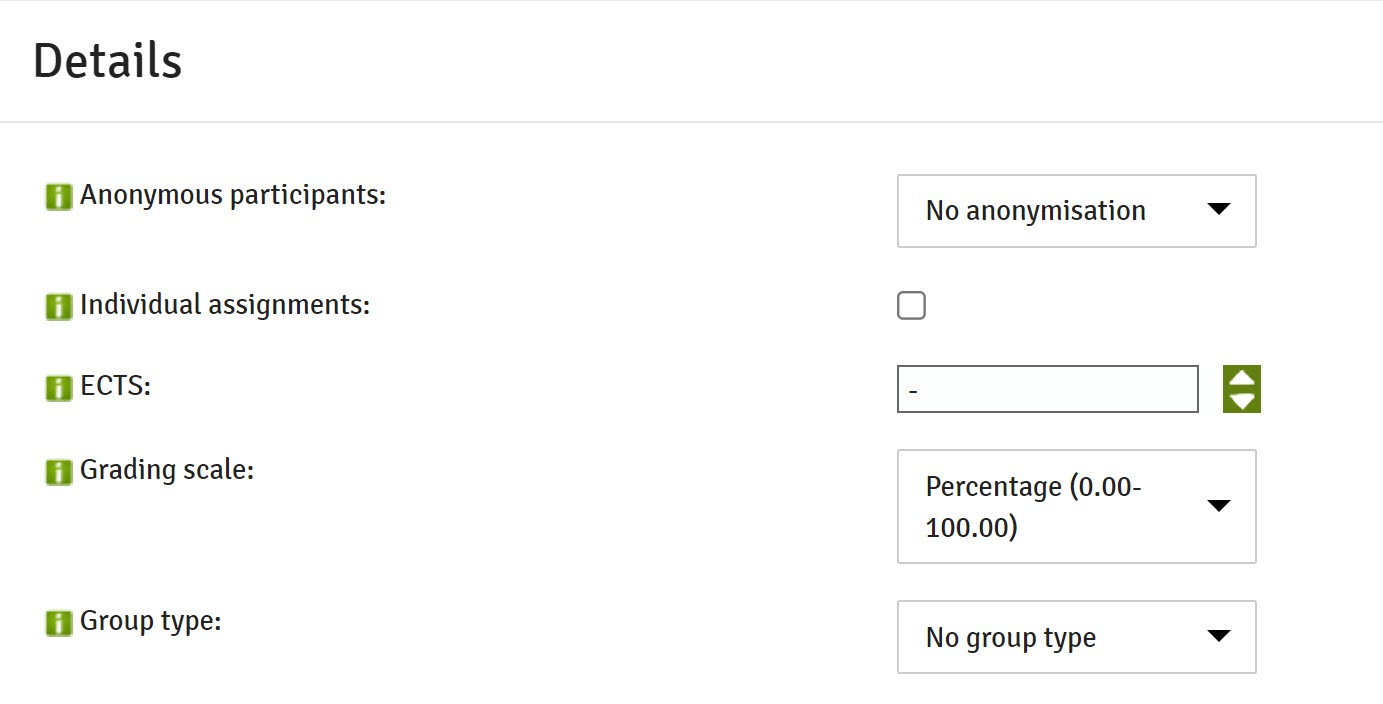Screen dimensions: 1383x704
Task: Increase ECTS with the up arrow
Action: tap(1242, 378)
